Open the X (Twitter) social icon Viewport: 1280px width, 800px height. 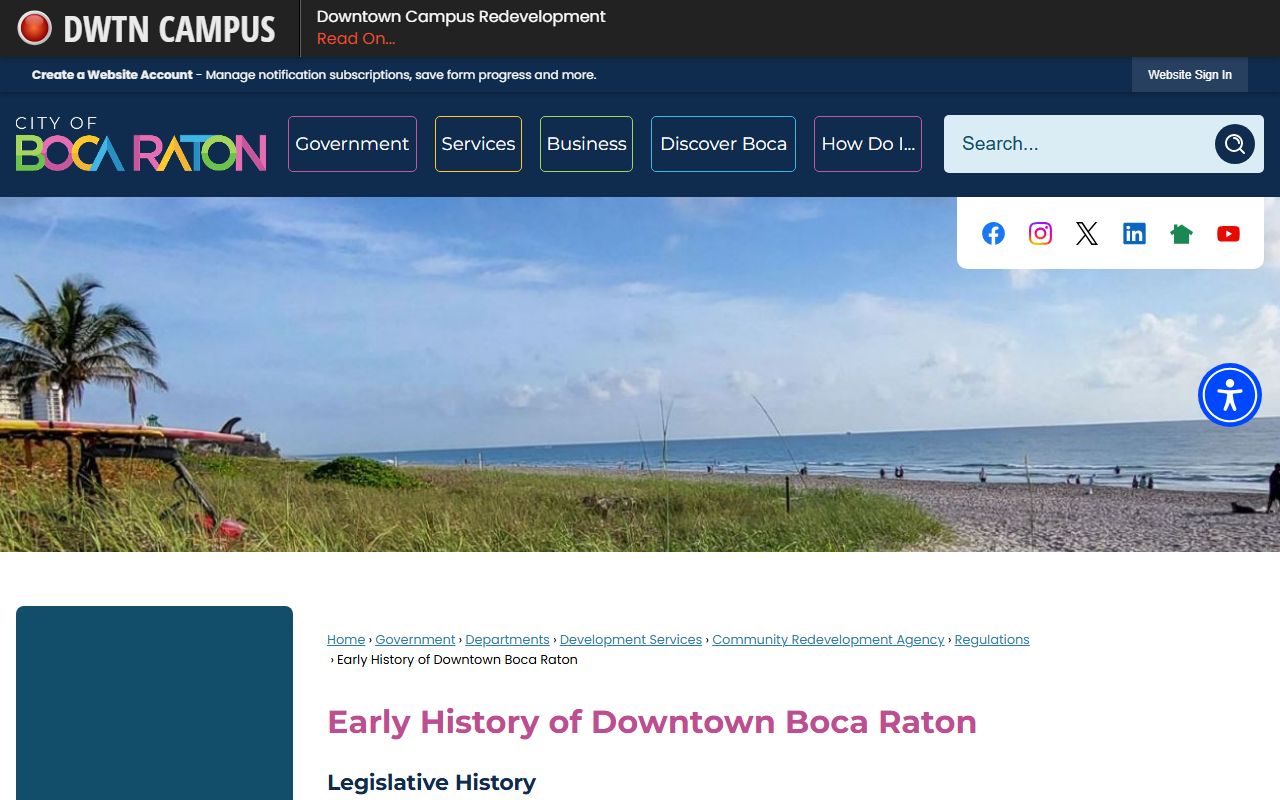pyautogui.click(x=1087, y=234)
